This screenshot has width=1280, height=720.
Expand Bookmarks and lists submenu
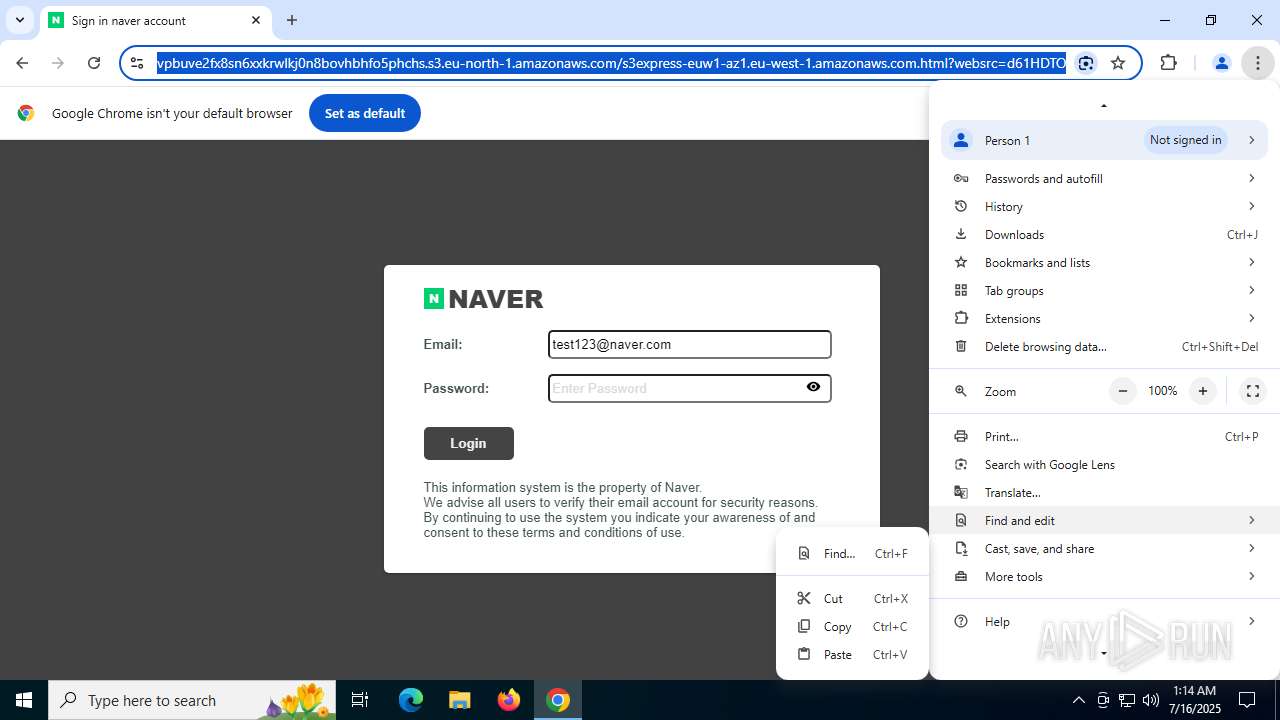pyautogui.click(x=1104, y=262)
